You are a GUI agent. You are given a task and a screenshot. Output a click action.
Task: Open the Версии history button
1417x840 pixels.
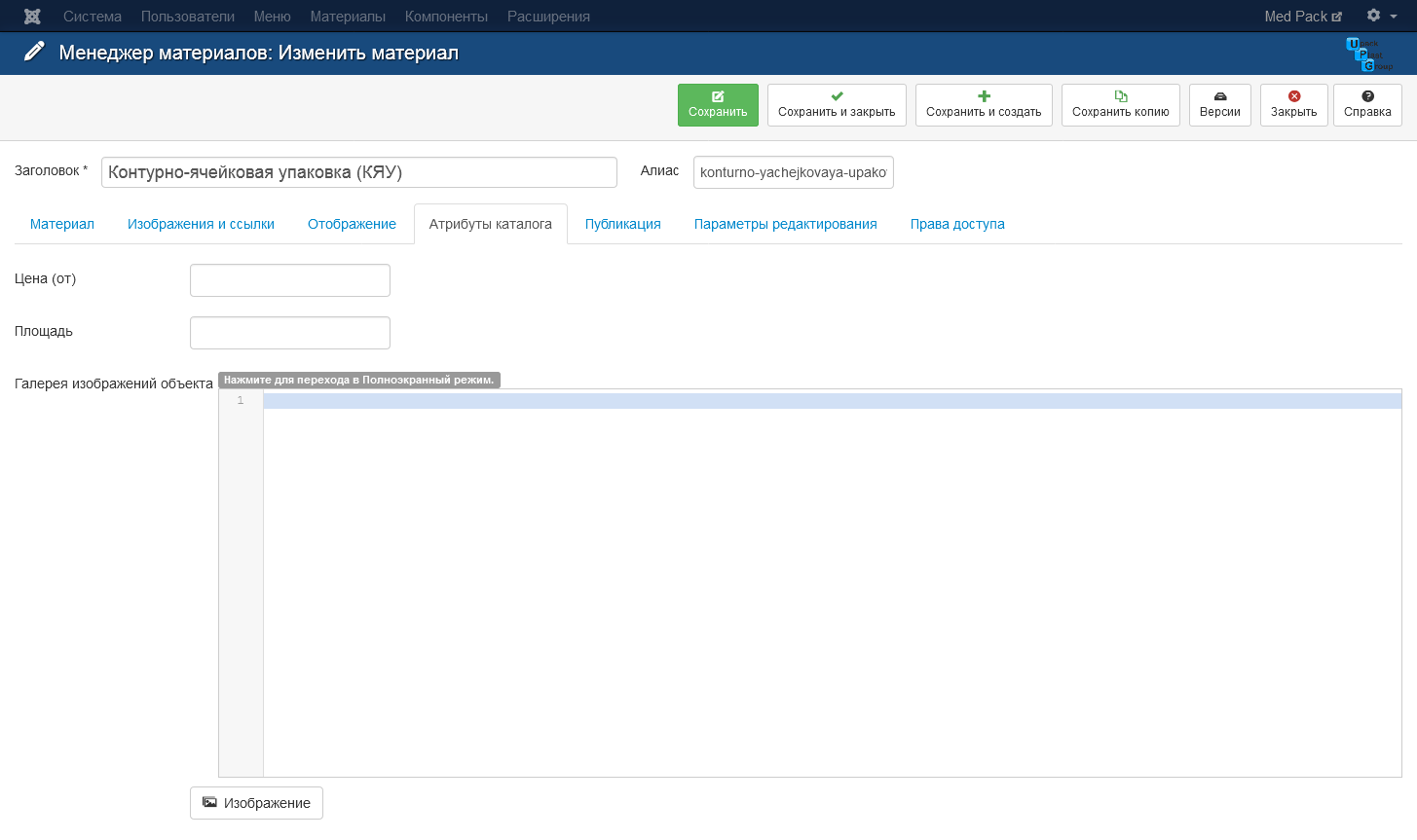point(1220,105)
